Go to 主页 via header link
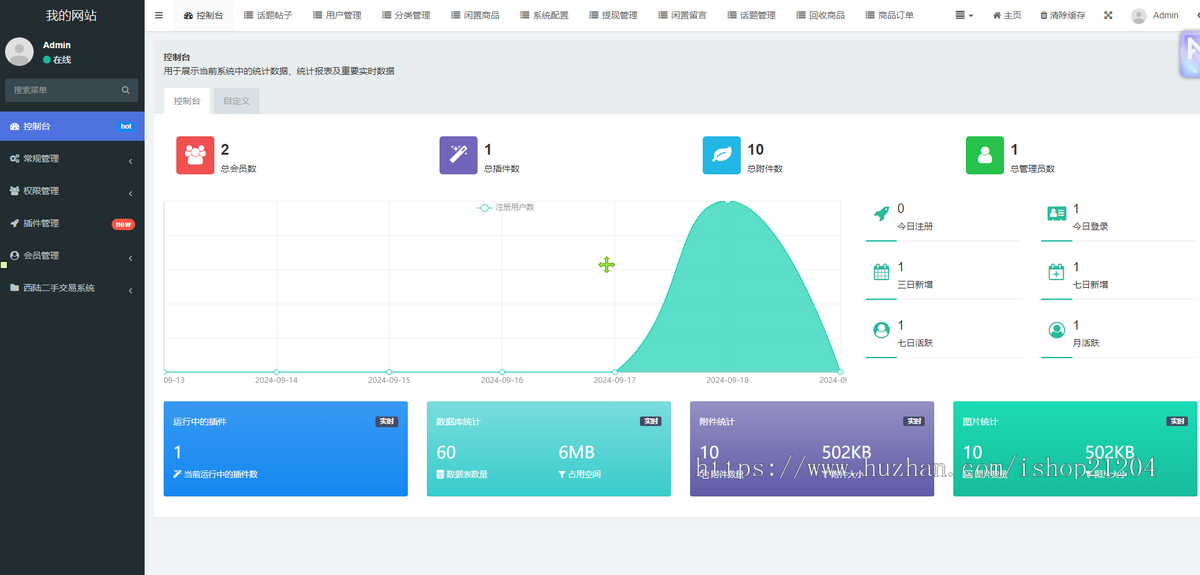This screenshot has width=1200, height=575. point(1007,15)
